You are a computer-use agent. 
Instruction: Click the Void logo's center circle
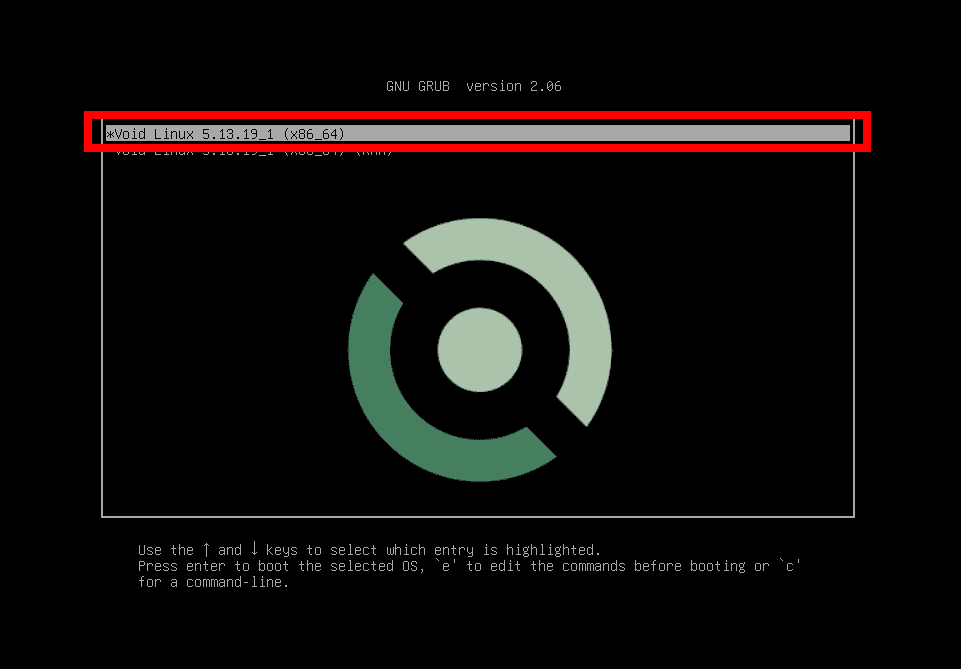[x=480, y=350]
